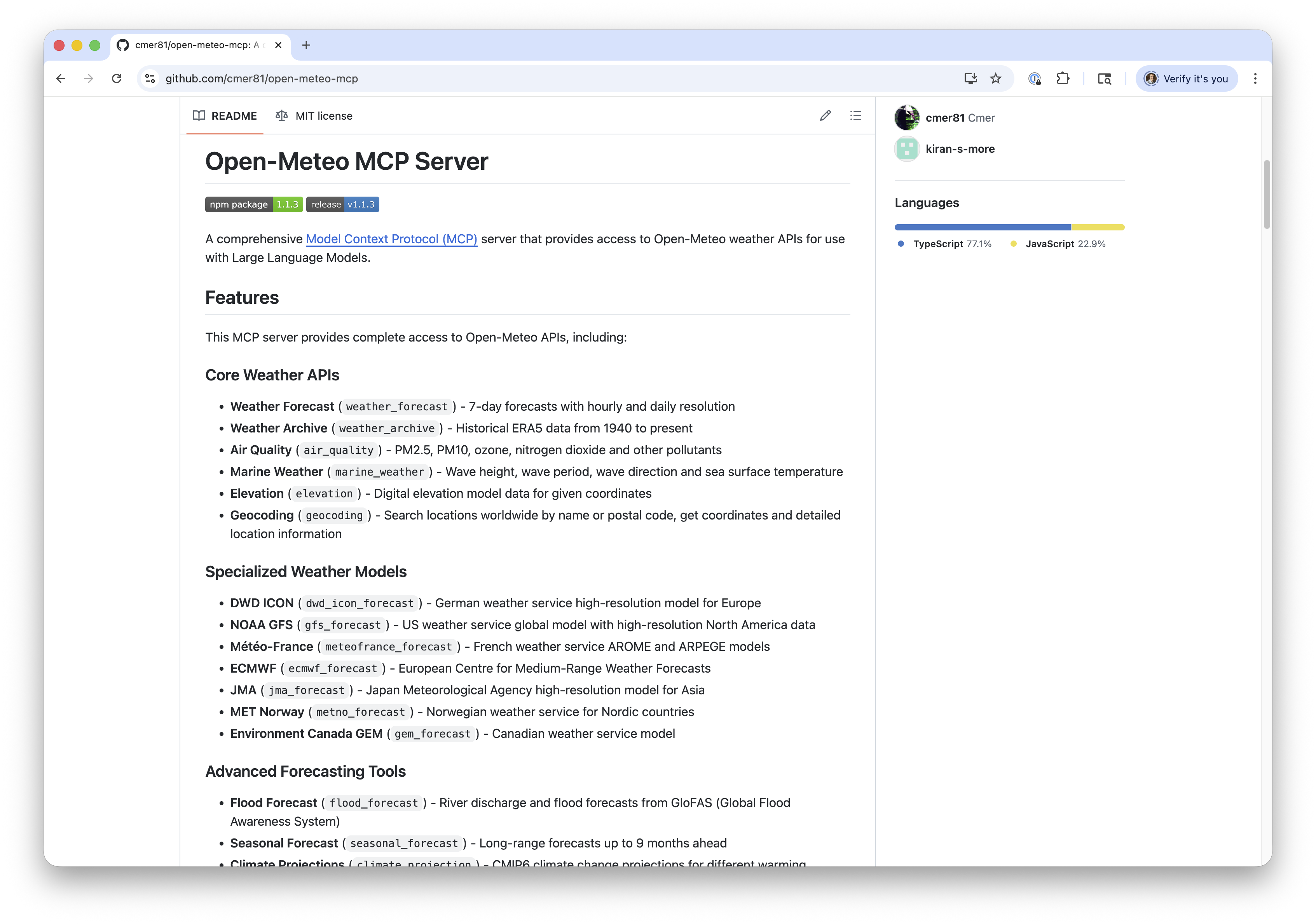Open the browser extensions puzzle icon

pos(1063,78)
